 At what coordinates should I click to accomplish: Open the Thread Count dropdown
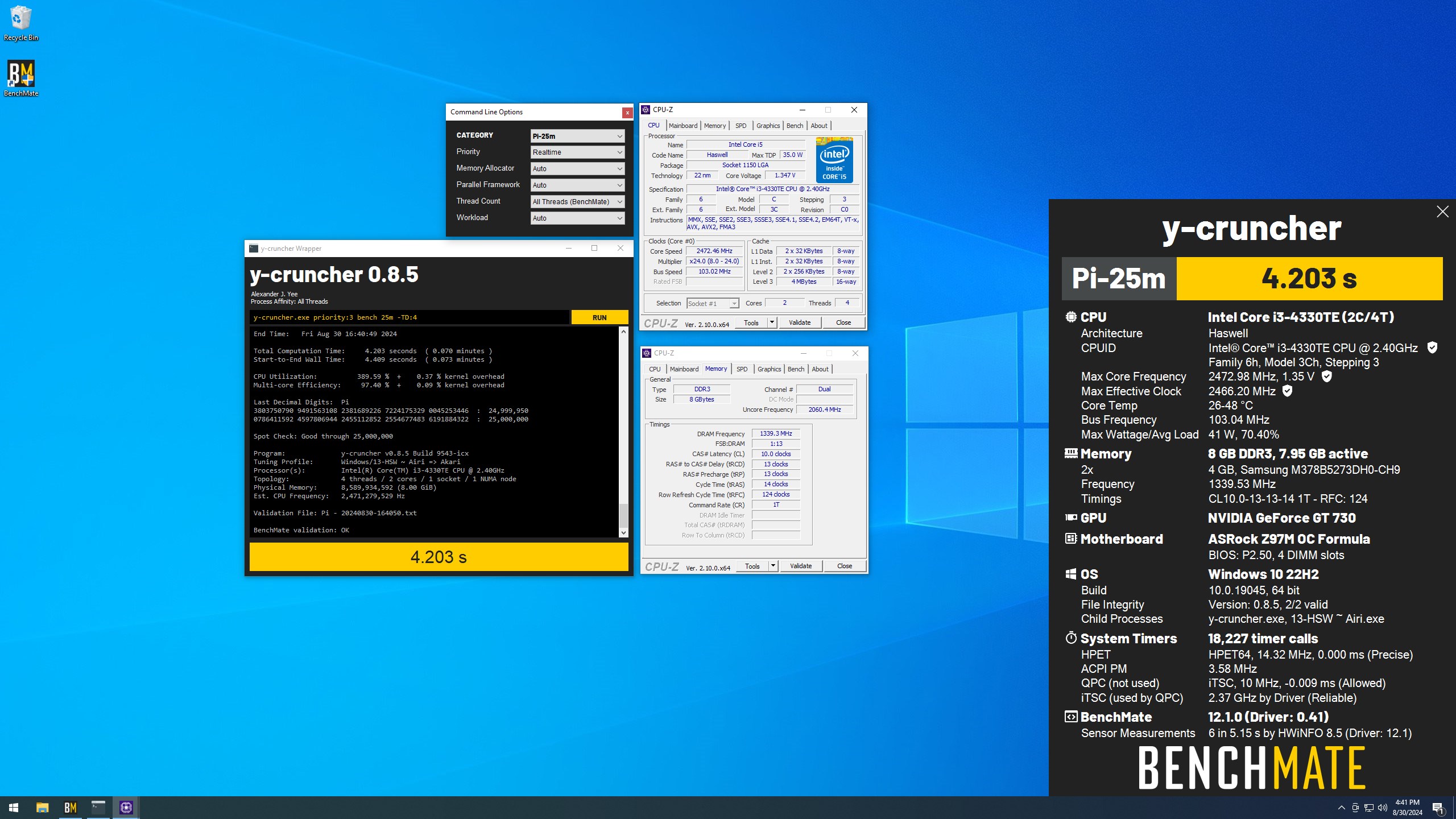[x=577, y=202]
